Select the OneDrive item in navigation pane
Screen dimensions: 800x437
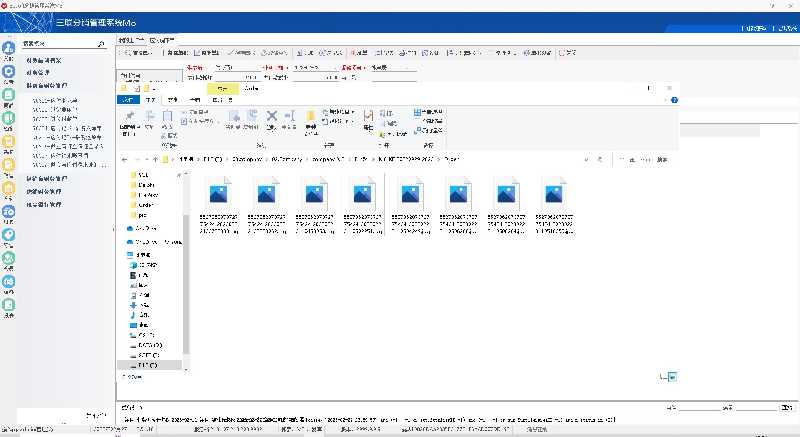pos(147,228)
